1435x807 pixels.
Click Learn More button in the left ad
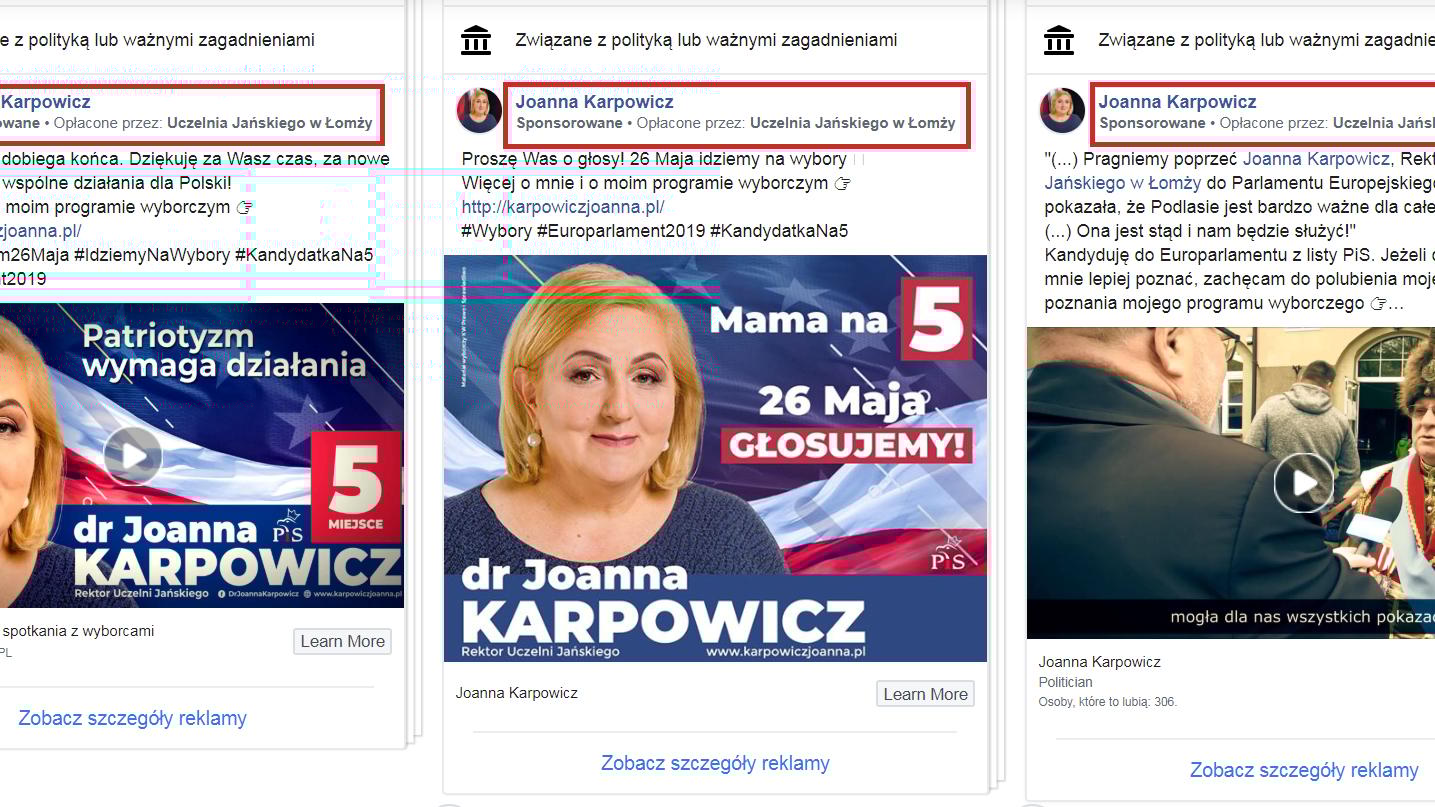[343, 642]
